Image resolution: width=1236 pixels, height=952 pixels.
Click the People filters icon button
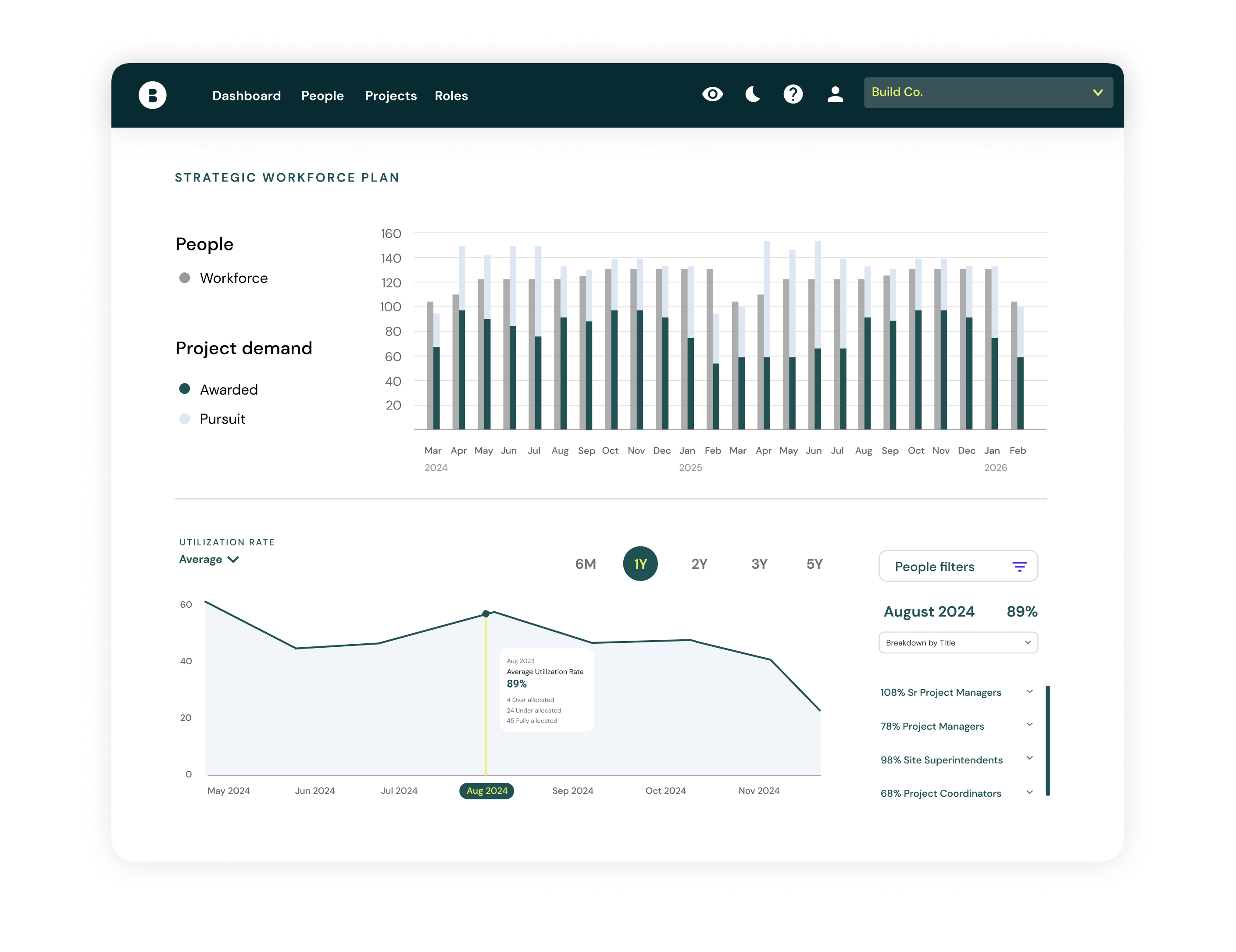[x=1019, y=566]
